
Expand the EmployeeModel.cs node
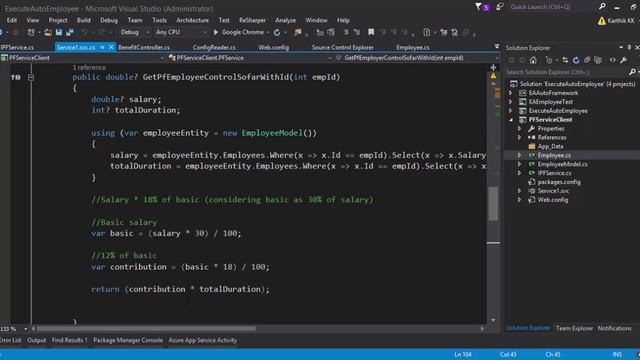(520, 164)
